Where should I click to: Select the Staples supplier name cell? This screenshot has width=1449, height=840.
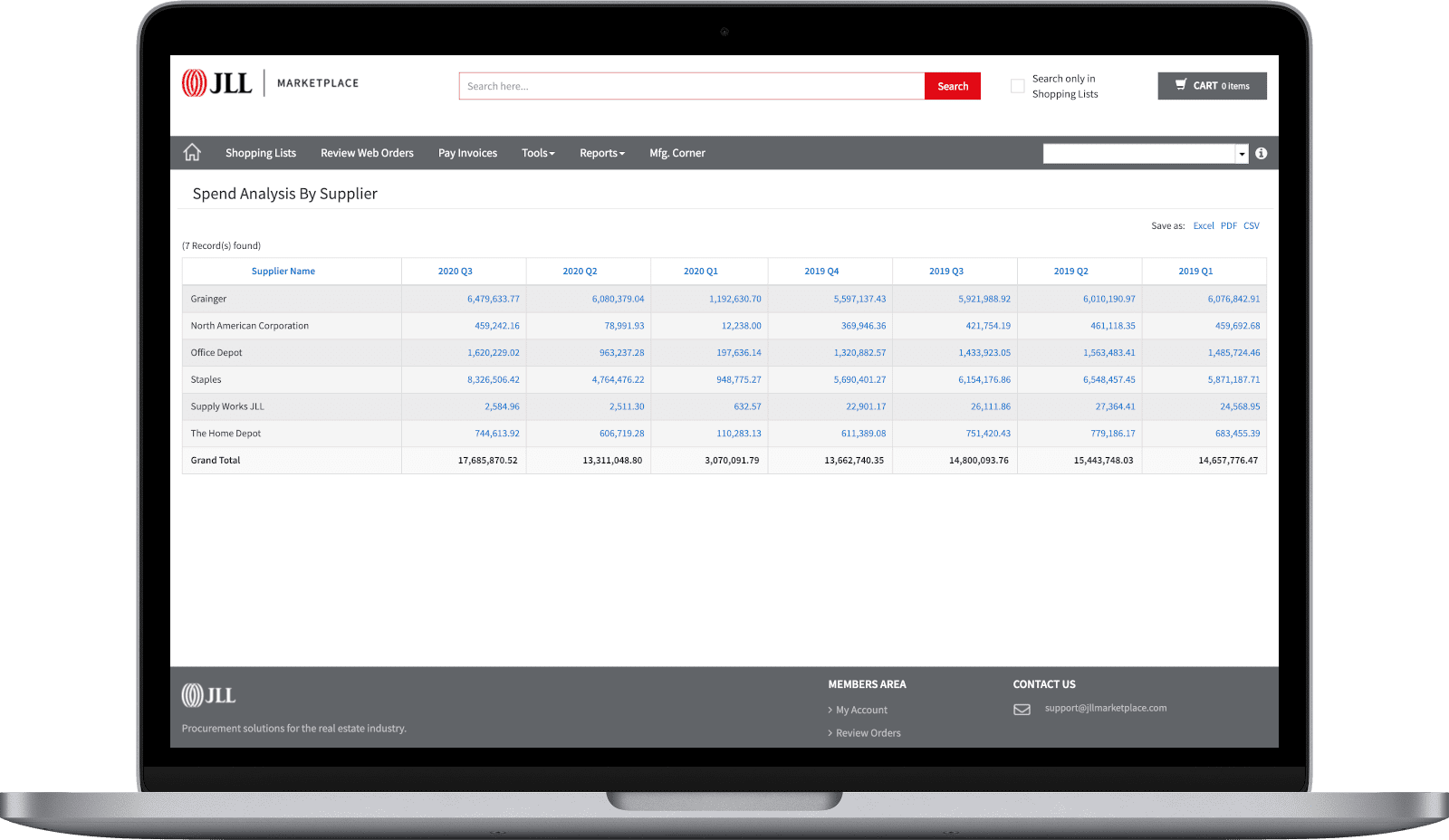[x=292, y=380]
